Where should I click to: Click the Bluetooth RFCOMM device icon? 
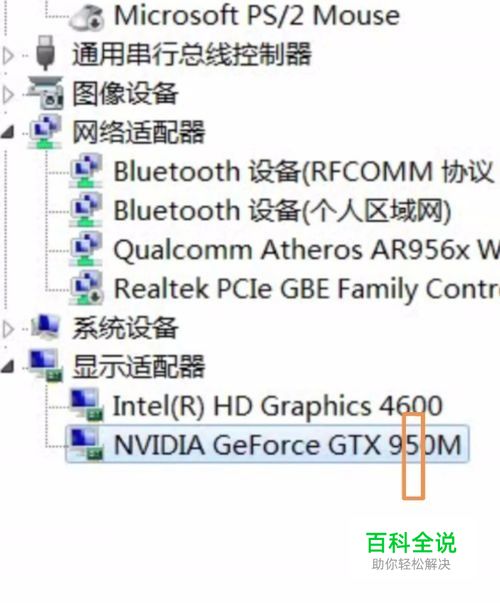click(85, 170)
